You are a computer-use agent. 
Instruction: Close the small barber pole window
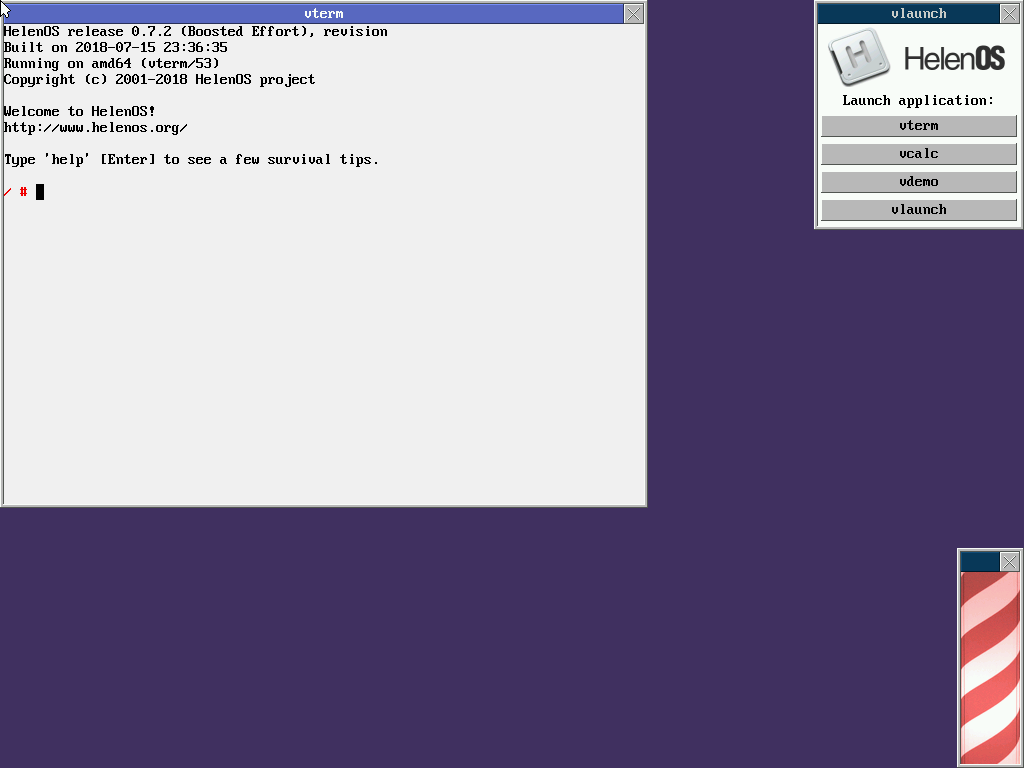(x=1010, y=562)
